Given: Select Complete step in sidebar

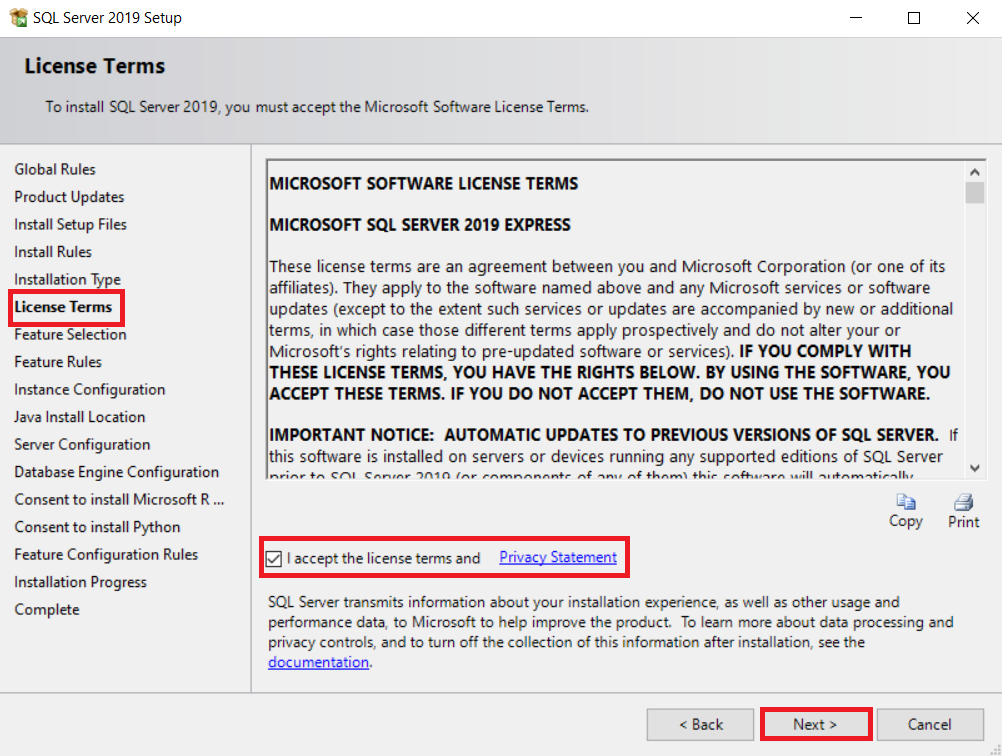Looking at the screenshot, I should [x=47, y=609].
